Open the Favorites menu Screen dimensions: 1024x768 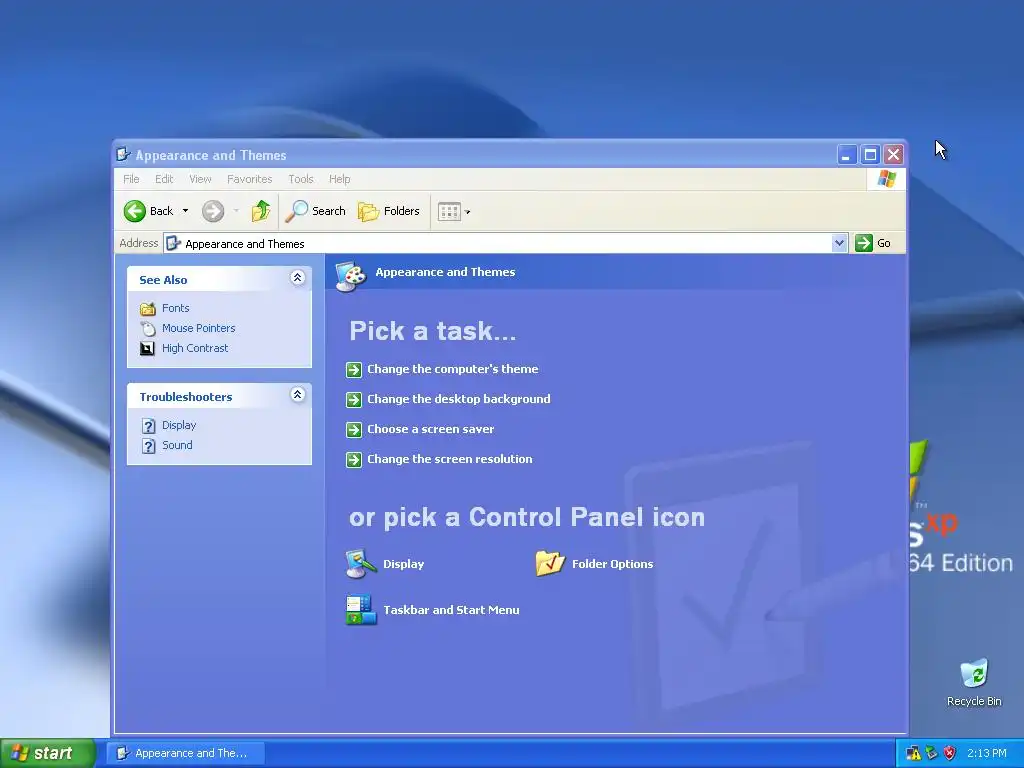pyautogui.click(x=249, y=179)
